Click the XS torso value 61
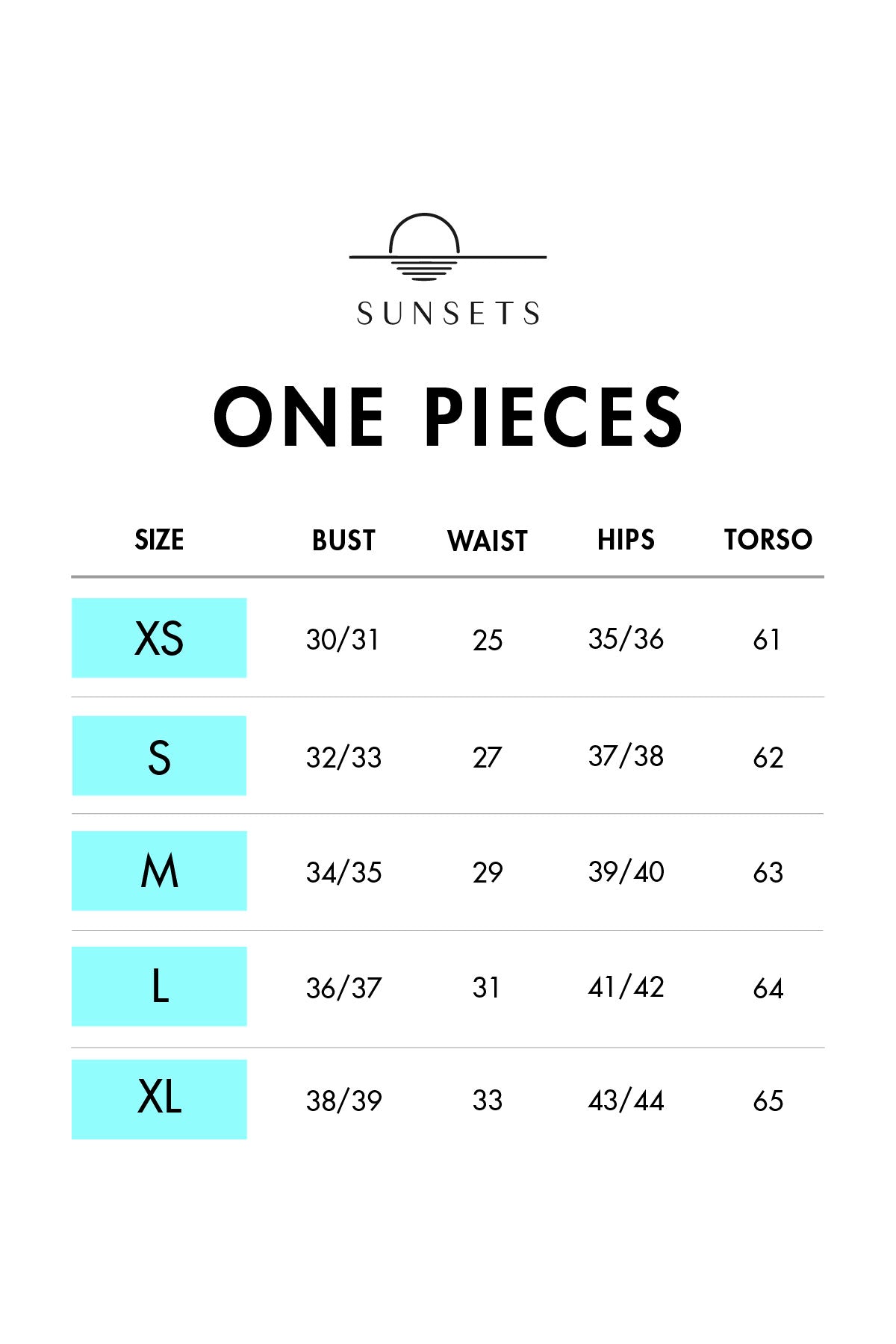This screenshot has width=896, height=1344. (767, 640)
